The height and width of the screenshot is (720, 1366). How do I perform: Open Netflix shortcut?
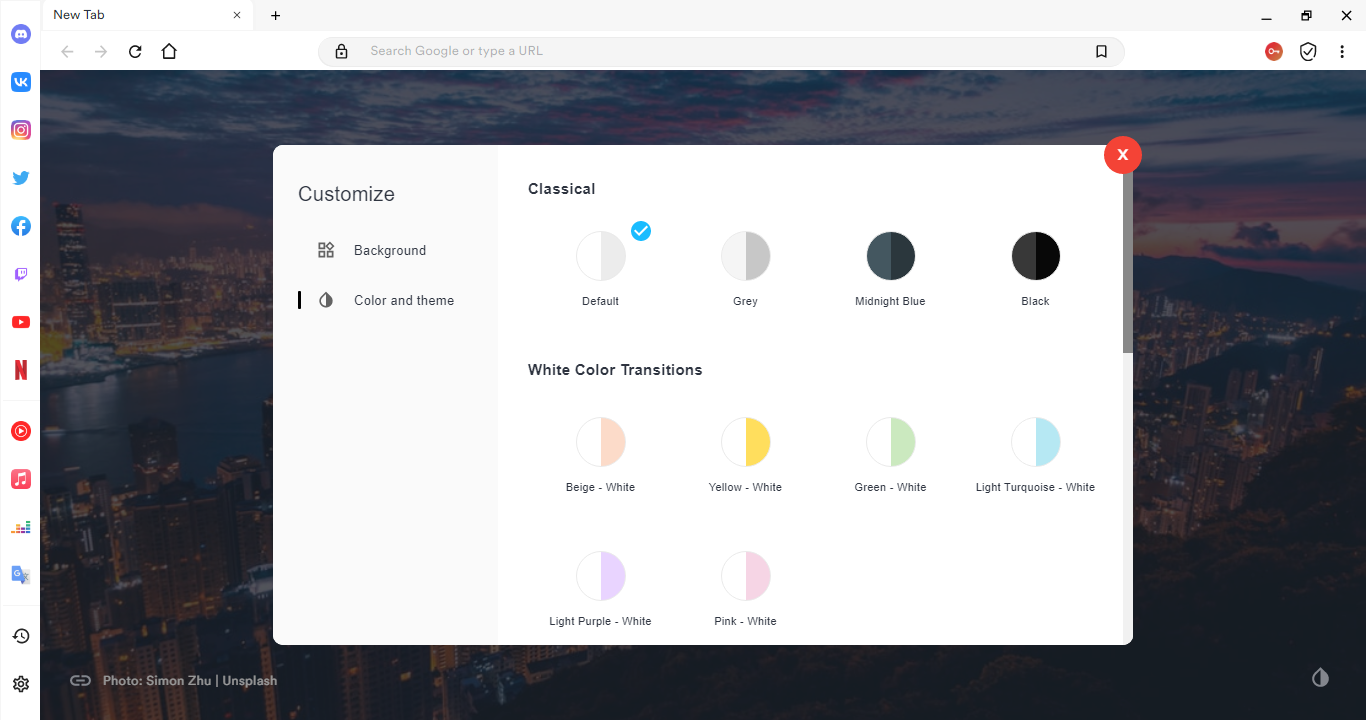(20, 369)
